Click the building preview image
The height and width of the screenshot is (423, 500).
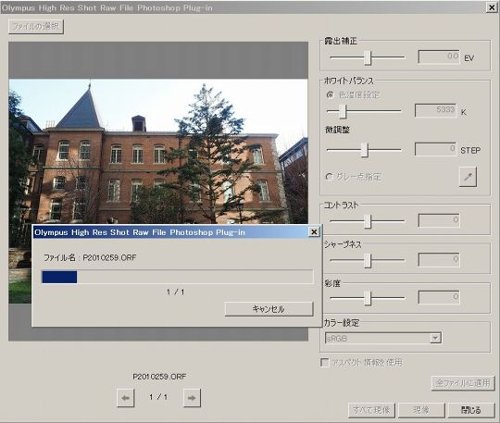pyautogui.click(x=158, y=152)
